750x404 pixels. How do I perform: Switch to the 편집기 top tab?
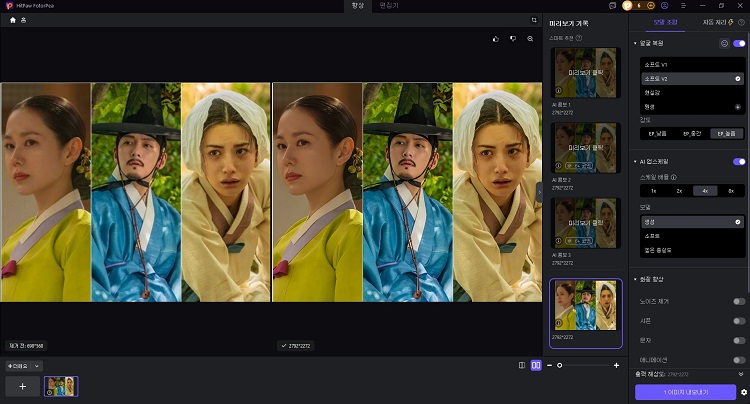[388, 6]
